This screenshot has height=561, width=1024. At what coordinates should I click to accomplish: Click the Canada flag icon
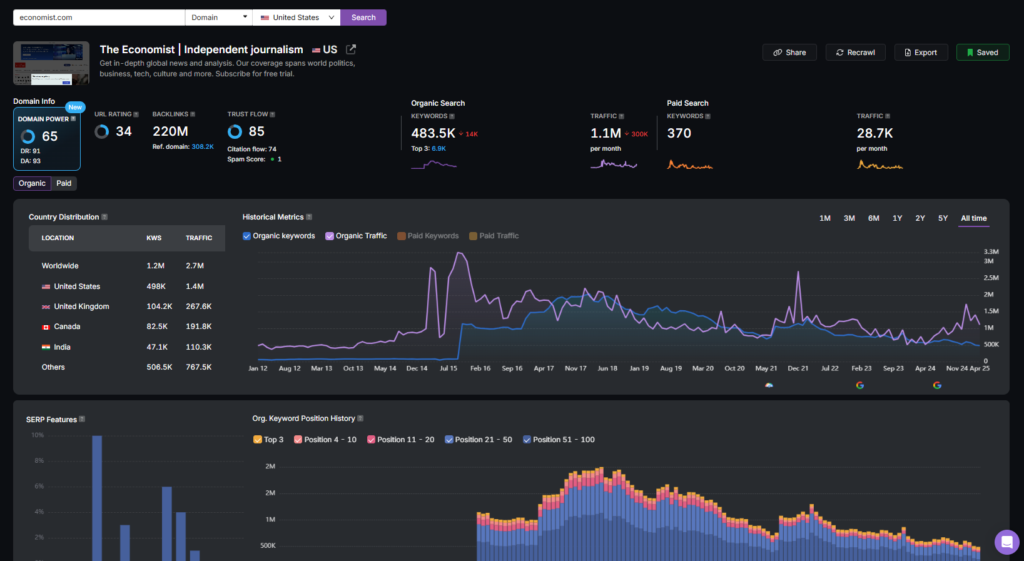pyautogui.click(x=46, y=327)
